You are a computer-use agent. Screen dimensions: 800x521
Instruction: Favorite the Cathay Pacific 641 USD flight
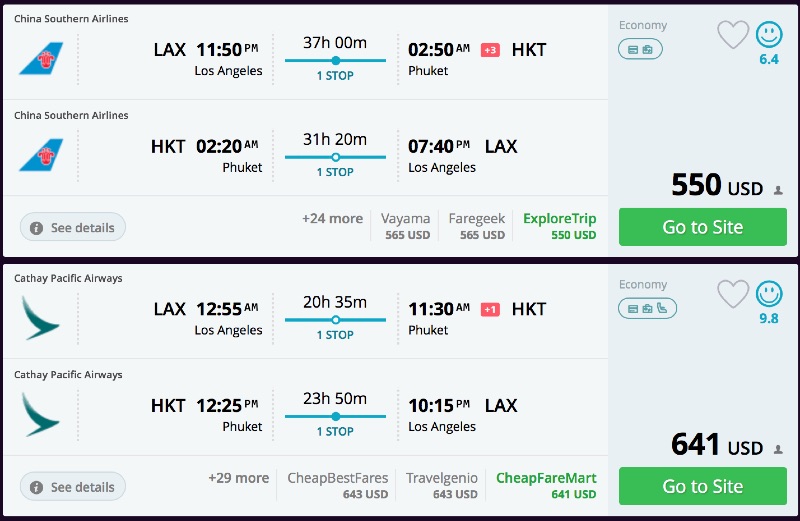[x=733, y=294]
